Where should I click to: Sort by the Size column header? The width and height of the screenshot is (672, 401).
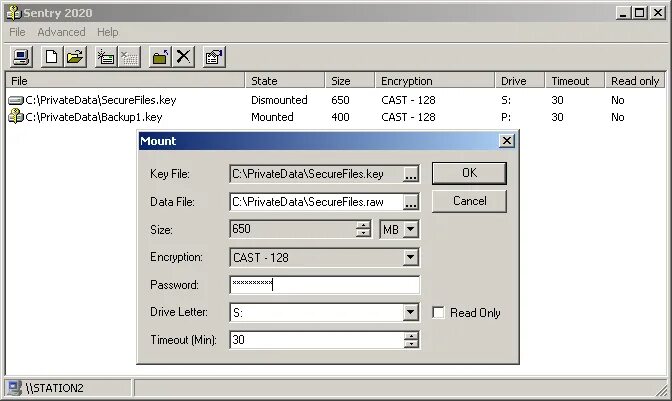[x=350, y=81]
